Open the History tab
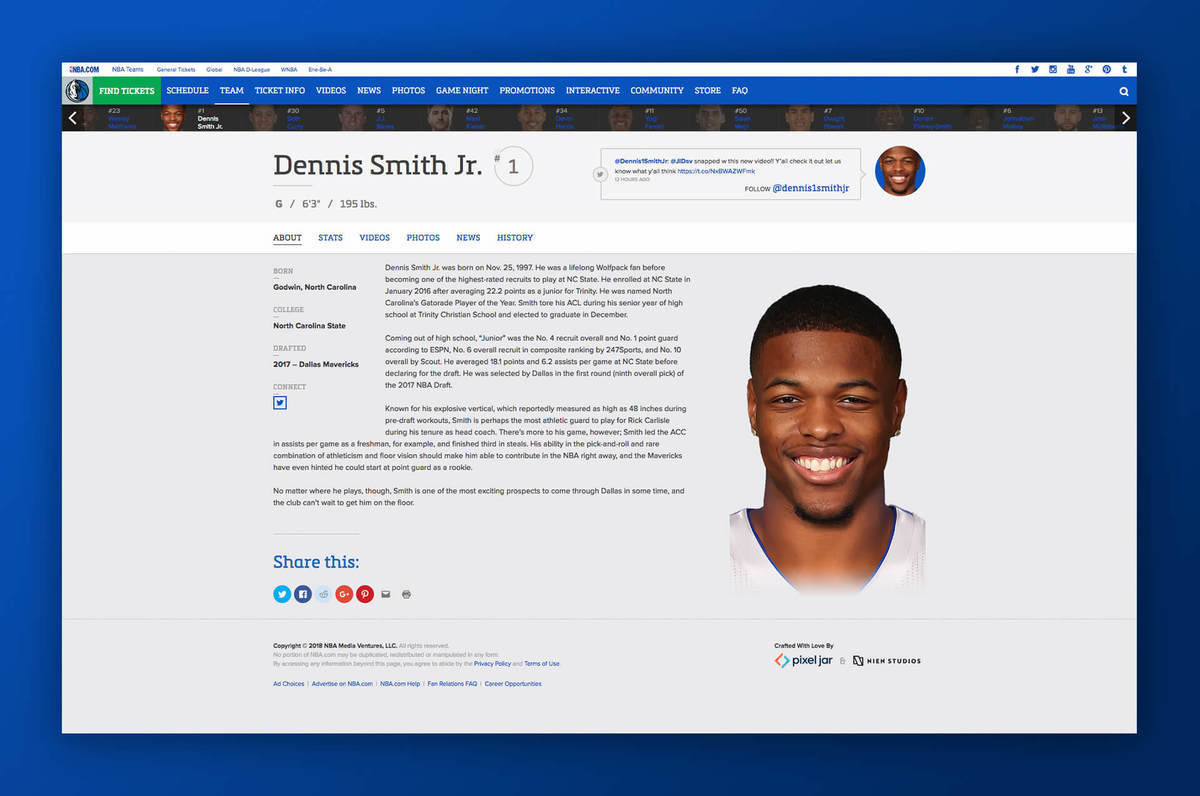This screenshot has height=796, width=1200. 515,238
